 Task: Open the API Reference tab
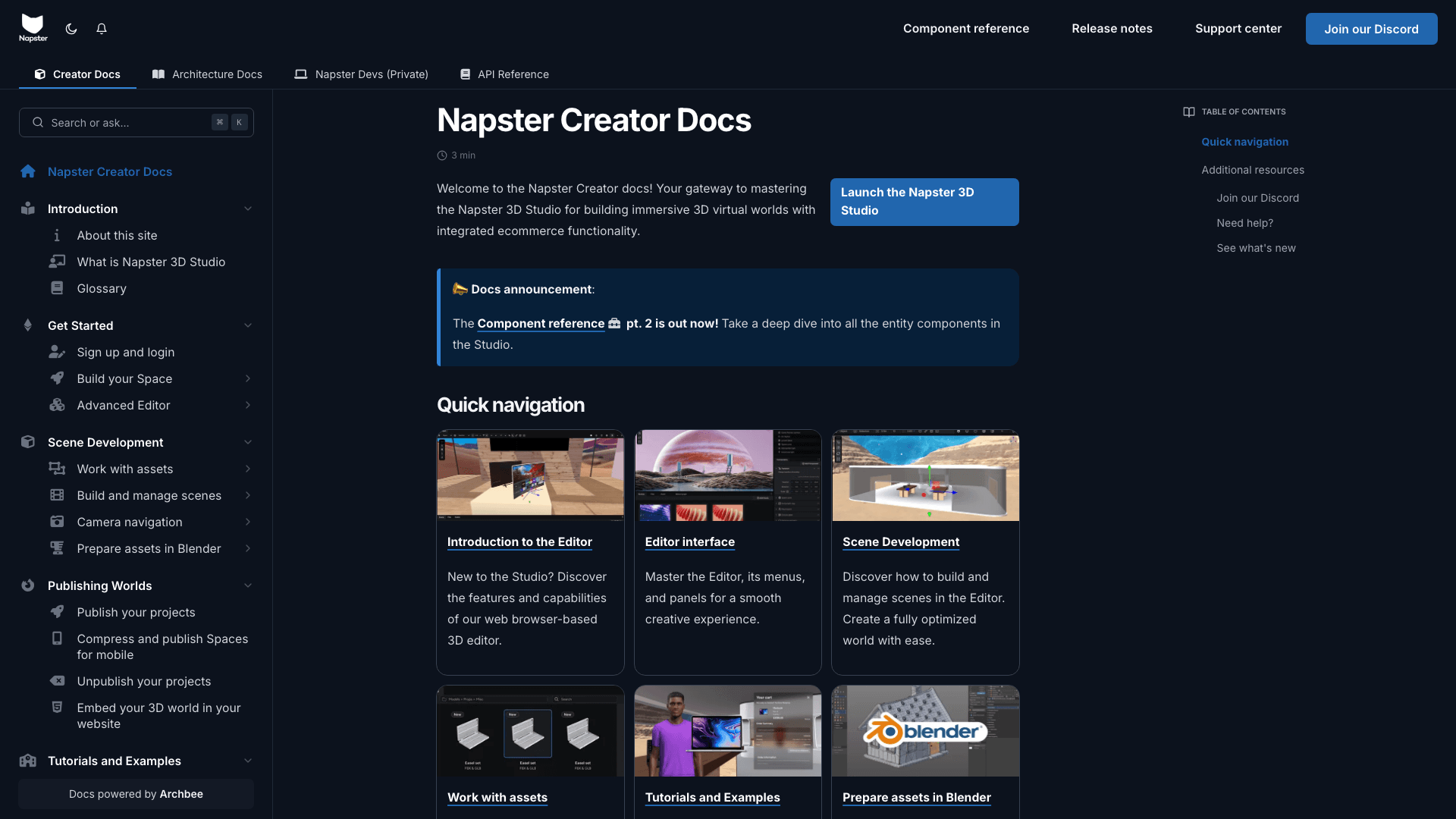coord(504,74)
